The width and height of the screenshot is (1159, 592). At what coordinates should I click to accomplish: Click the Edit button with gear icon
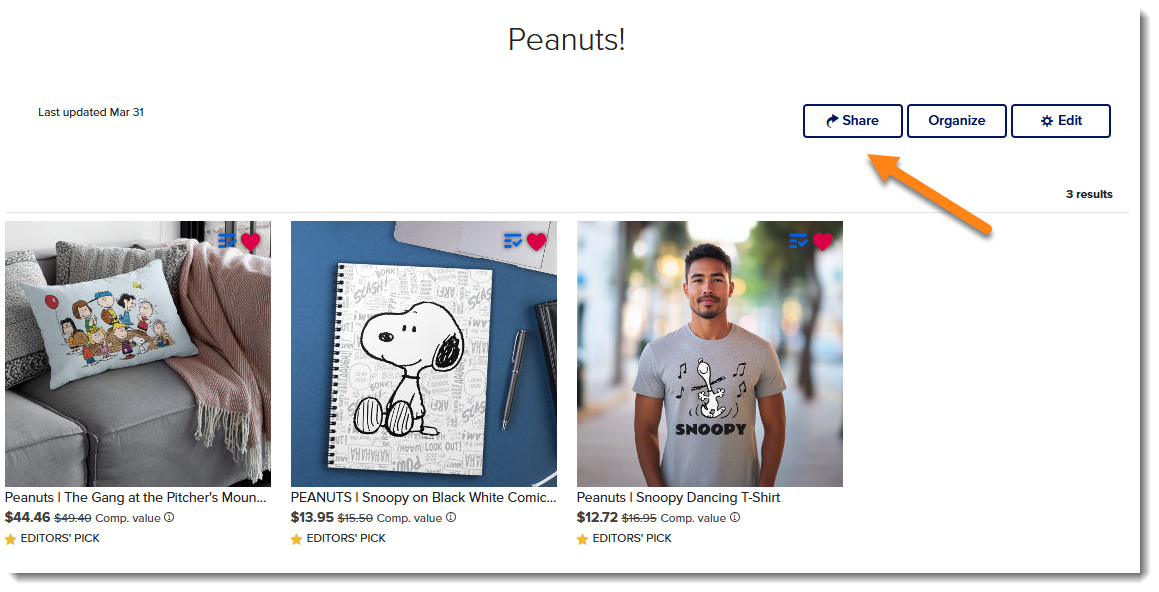(1061, 121)
